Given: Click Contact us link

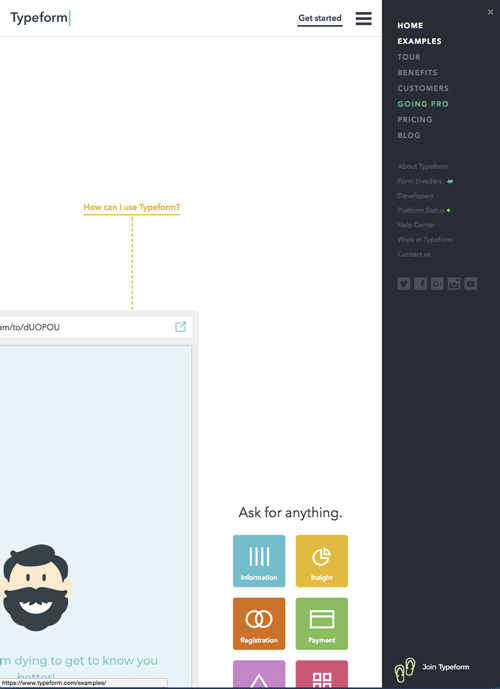Looking at the screenshot, I should [414, 254].
